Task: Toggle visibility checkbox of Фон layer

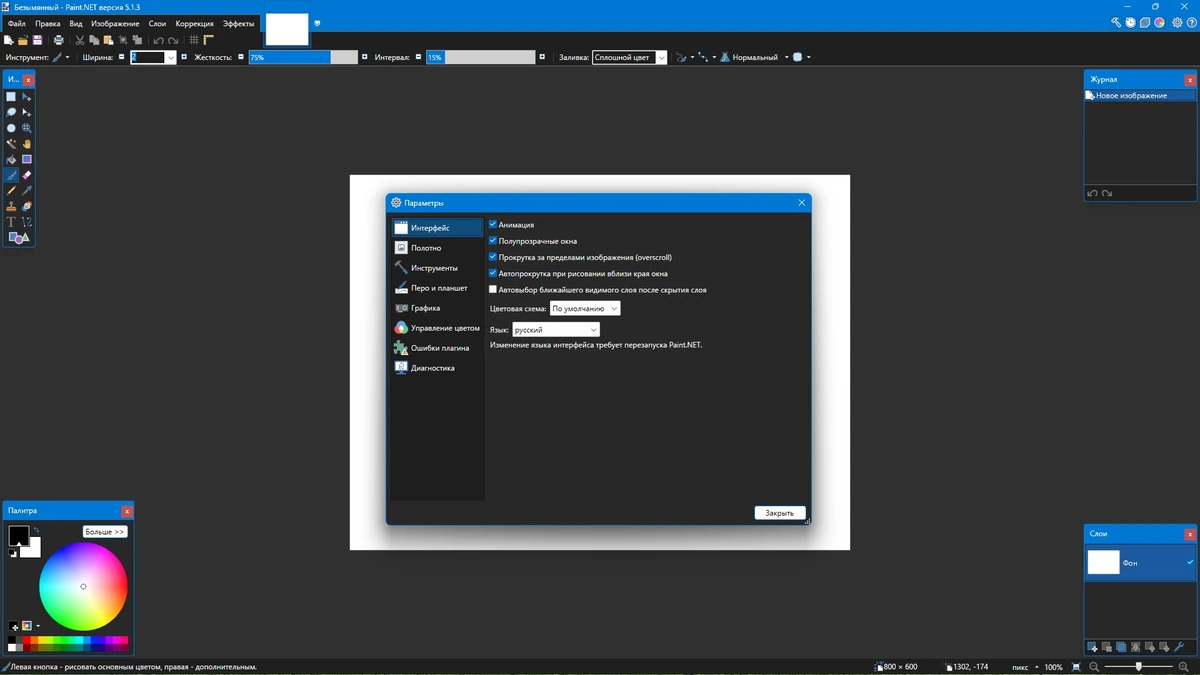Action: click(1190, 562)
